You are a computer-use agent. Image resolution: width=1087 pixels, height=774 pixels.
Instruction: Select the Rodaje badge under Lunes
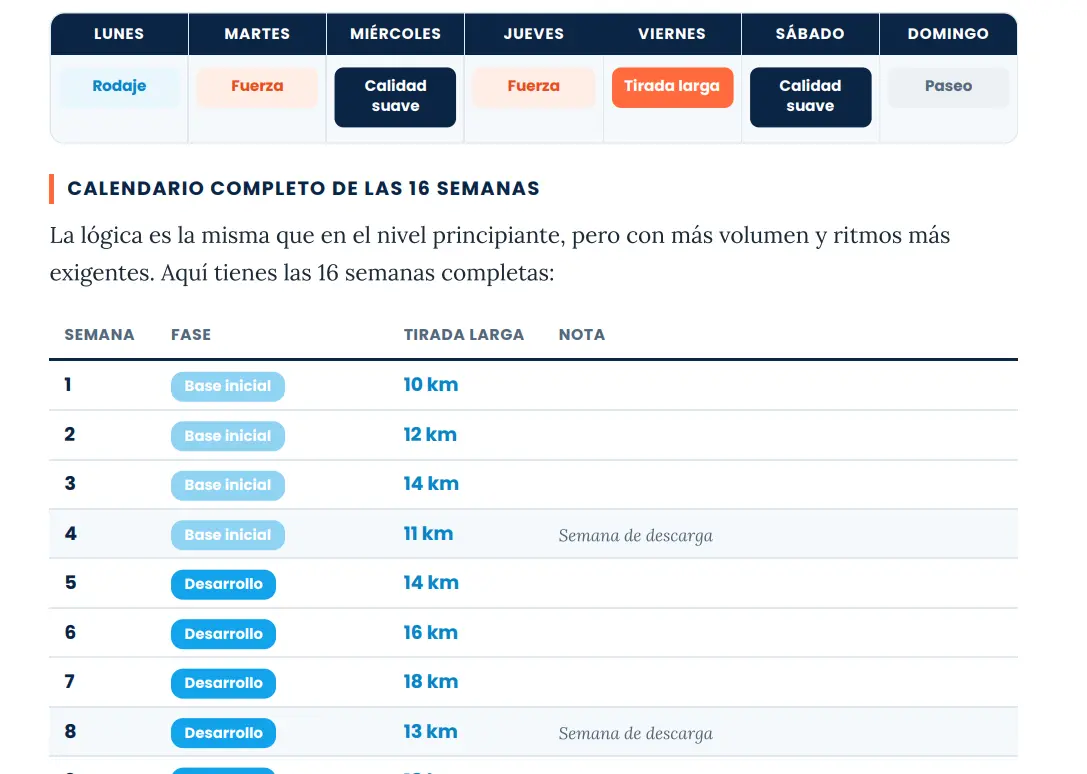119,87
